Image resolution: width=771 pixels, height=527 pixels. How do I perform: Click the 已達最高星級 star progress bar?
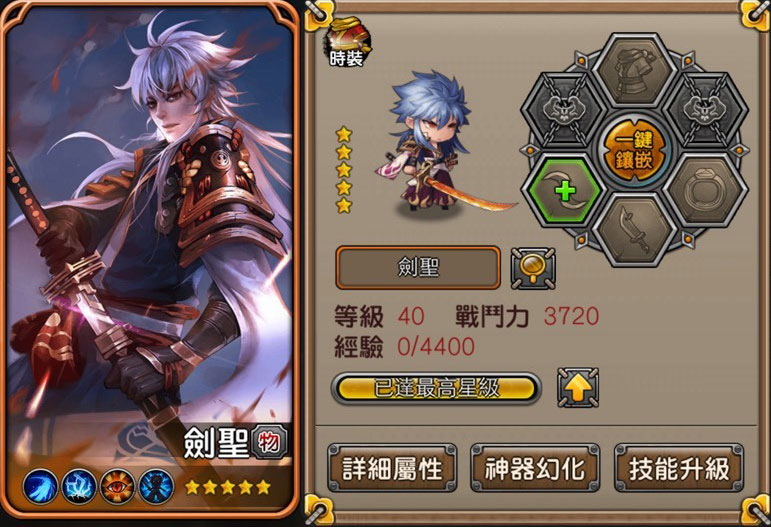click(436, 388)
